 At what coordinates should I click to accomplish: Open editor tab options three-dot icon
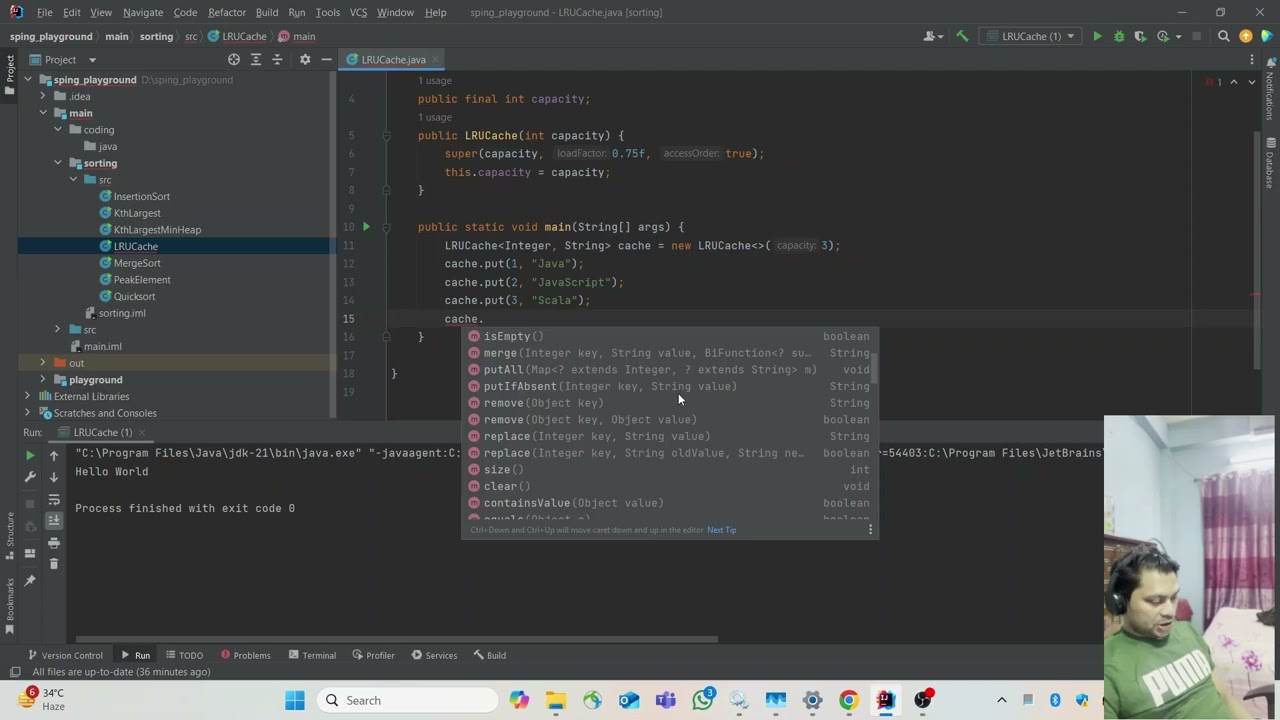coord(1252,60)
